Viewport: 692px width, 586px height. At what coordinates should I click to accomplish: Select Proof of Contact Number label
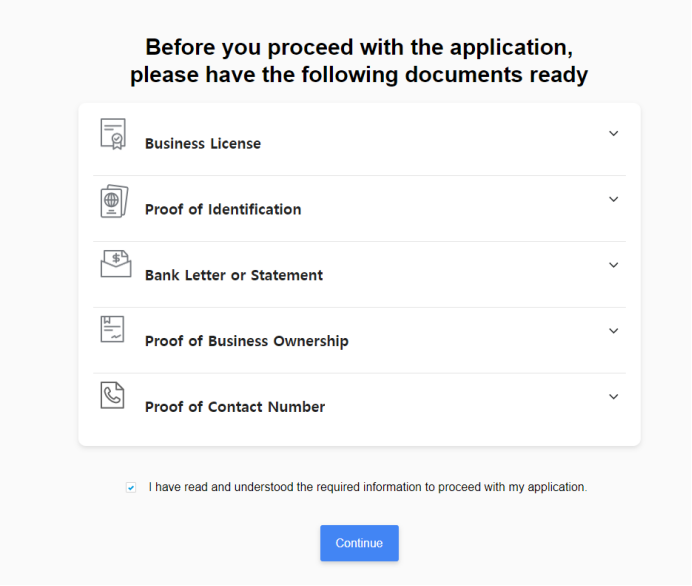click(x=235, y=407)
